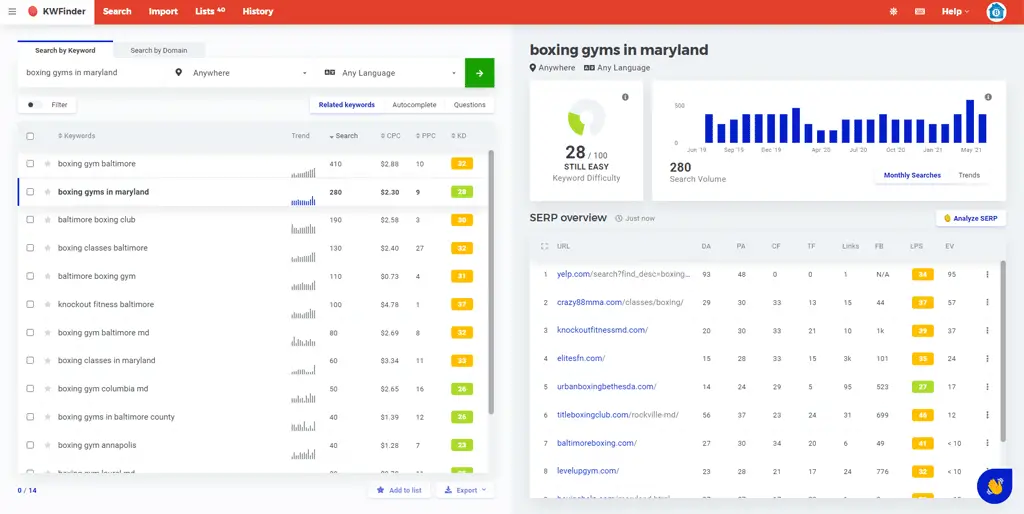Star the boxing gym annapolis keyword
This screenshot has height=514, width=1024.
(x=48, y=445)
